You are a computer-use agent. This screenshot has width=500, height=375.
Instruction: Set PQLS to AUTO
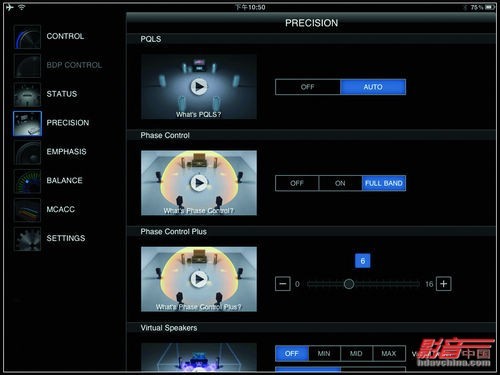[373, 87]
